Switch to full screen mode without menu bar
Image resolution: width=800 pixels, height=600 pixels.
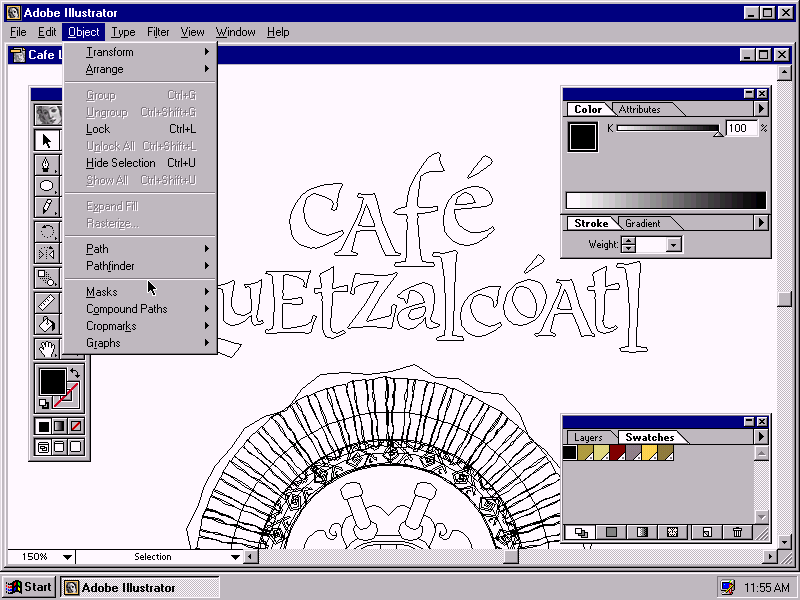click(x=76, y=447)
